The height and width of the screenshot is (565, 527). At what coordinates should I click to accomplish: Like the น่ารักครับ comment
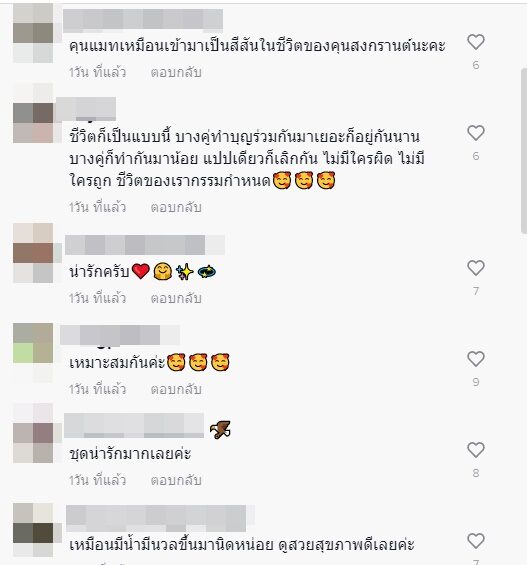475,268
